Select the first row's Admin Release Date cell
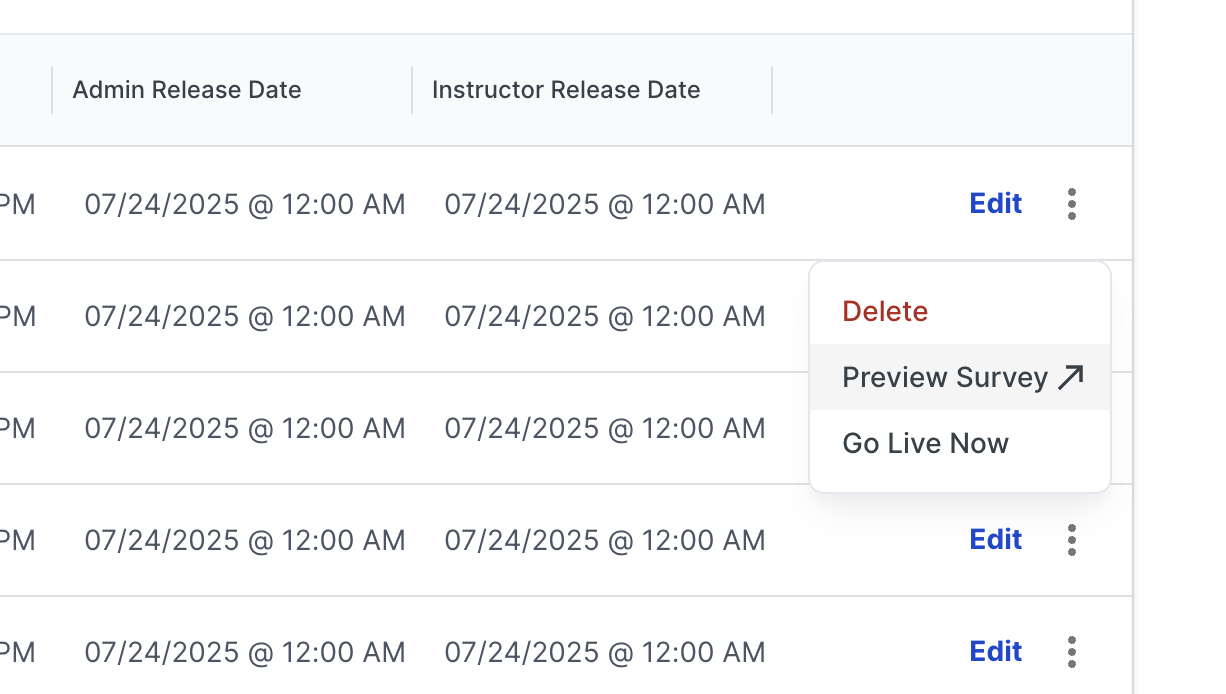This screenshot has width=1226, height=694. click(245, 204)
